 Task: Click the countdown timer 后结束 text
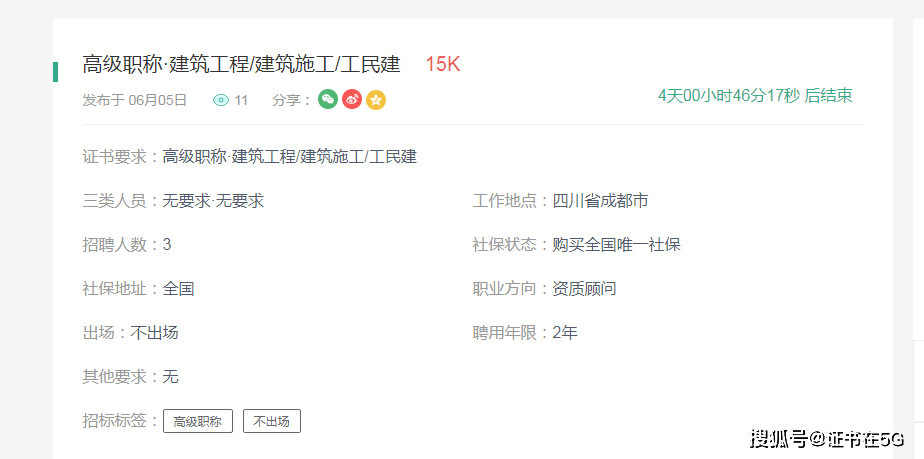coord(755,96)
